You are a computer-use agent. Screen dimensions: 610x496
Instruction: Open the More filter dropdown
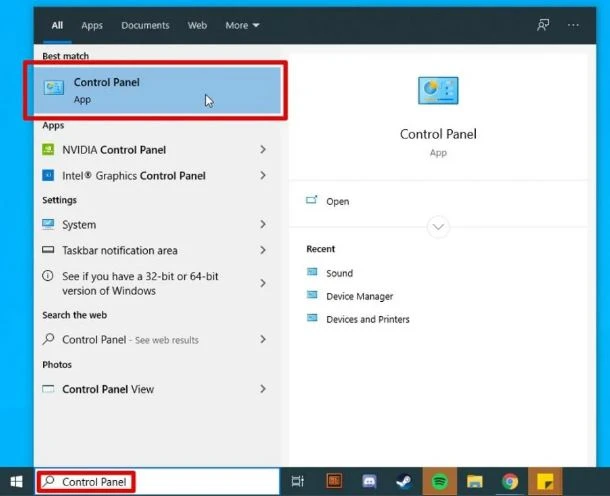tap(242, 25)
